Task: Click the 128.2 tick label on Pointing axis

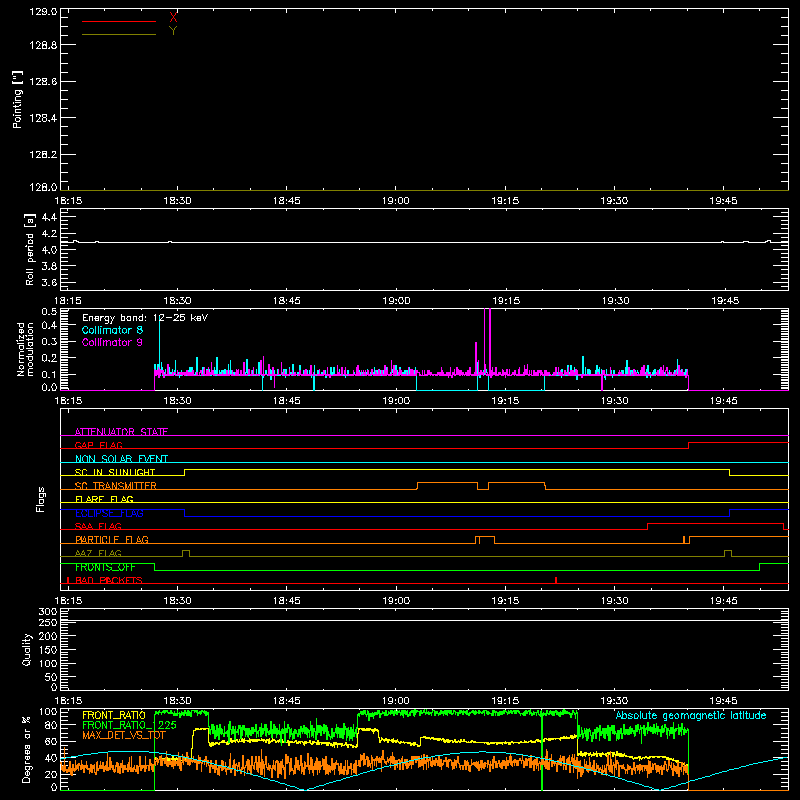Action: pyautogui.click(x=43, y=155)
